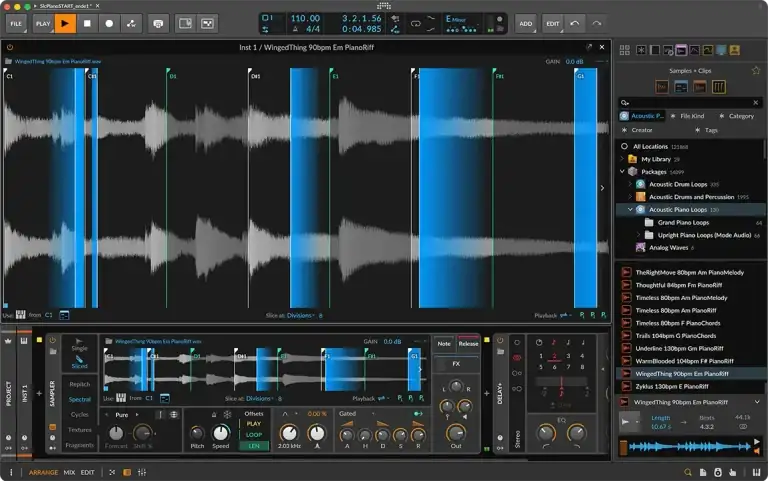Select Analog Waves package
The width and height of the screenshot is (768, 481).
coord(668,247)
